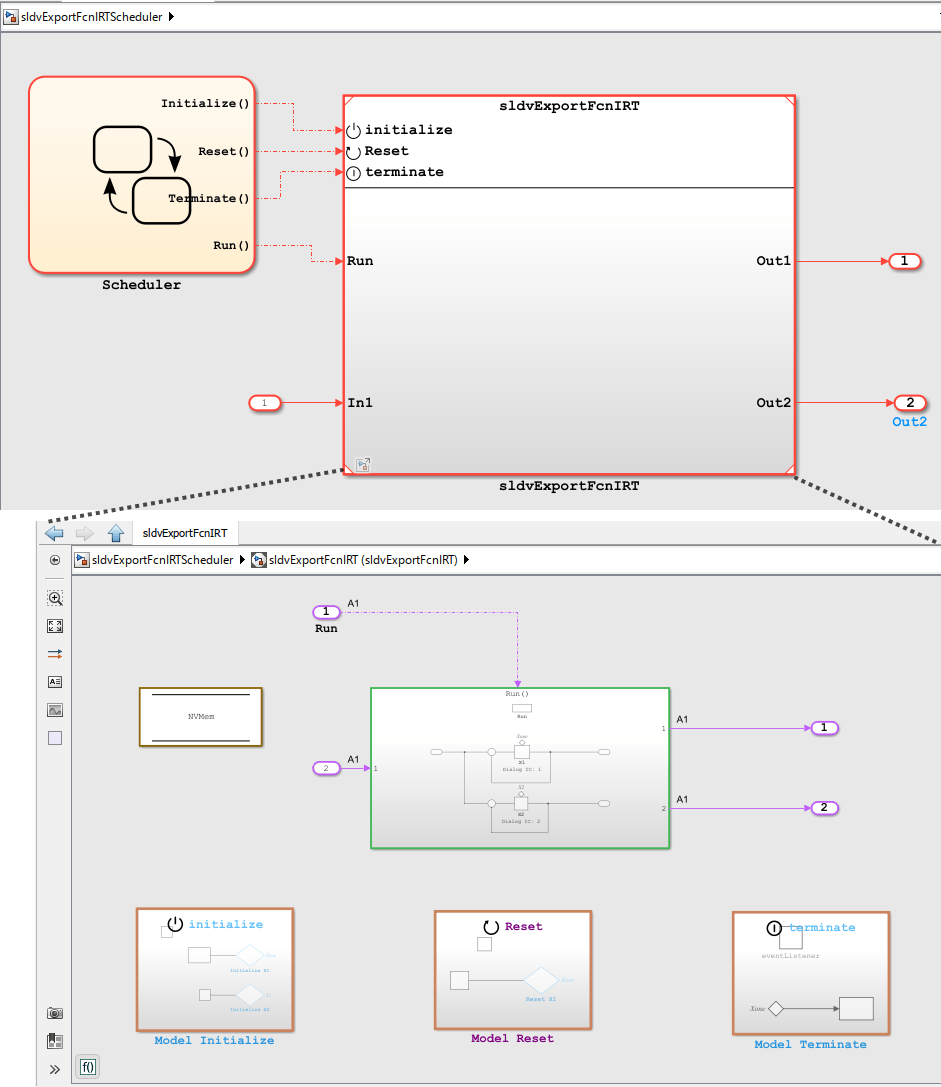941x1087 pixels.
Task: Click the f() badge at the bottom
Action: pyautogui.click(x=88, y=1067)
